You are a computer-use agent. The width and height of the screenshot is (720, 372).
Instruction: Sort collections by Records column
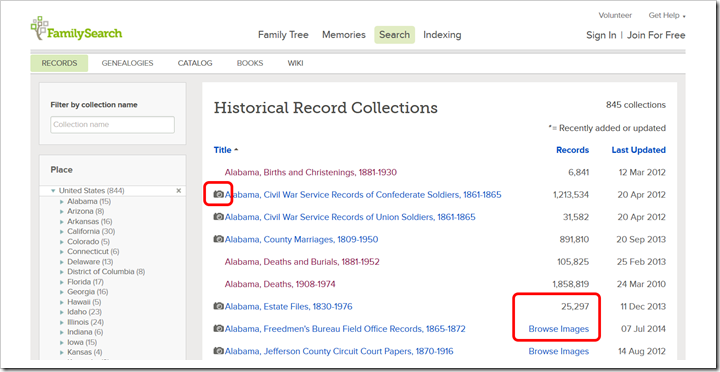573,150
